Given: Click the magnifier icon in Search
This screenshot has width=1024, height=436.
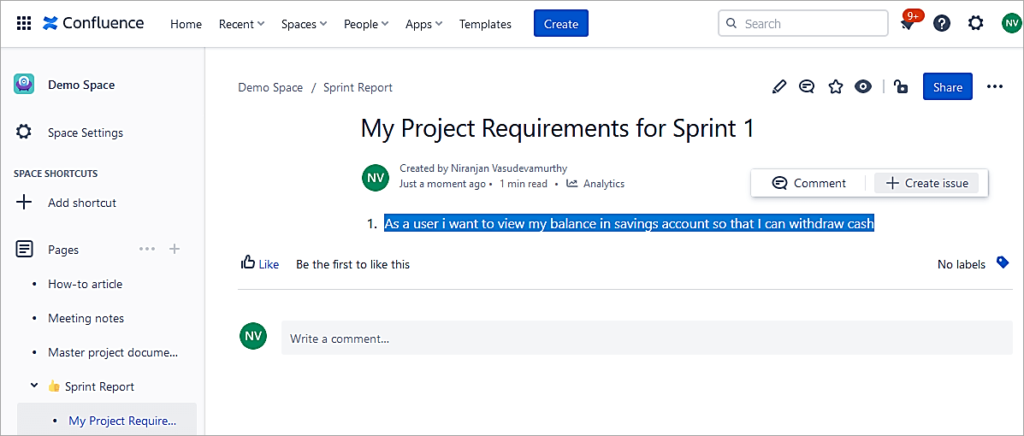Looking at the screenshot, I should [731, 23].
